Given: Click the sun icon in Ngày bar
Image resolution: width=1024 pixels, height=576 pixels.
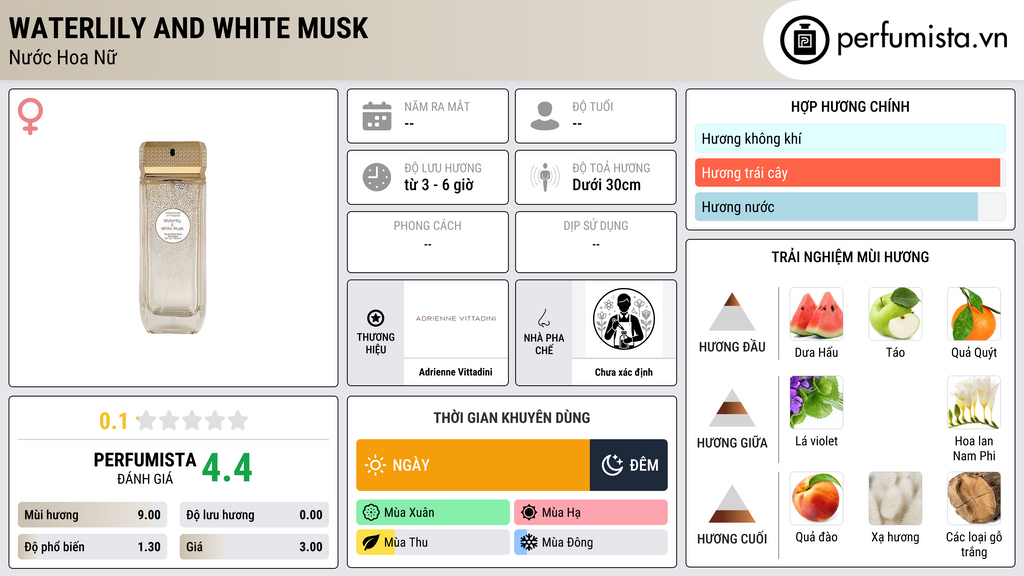Looking at the screenshot, I should [376, 465].
